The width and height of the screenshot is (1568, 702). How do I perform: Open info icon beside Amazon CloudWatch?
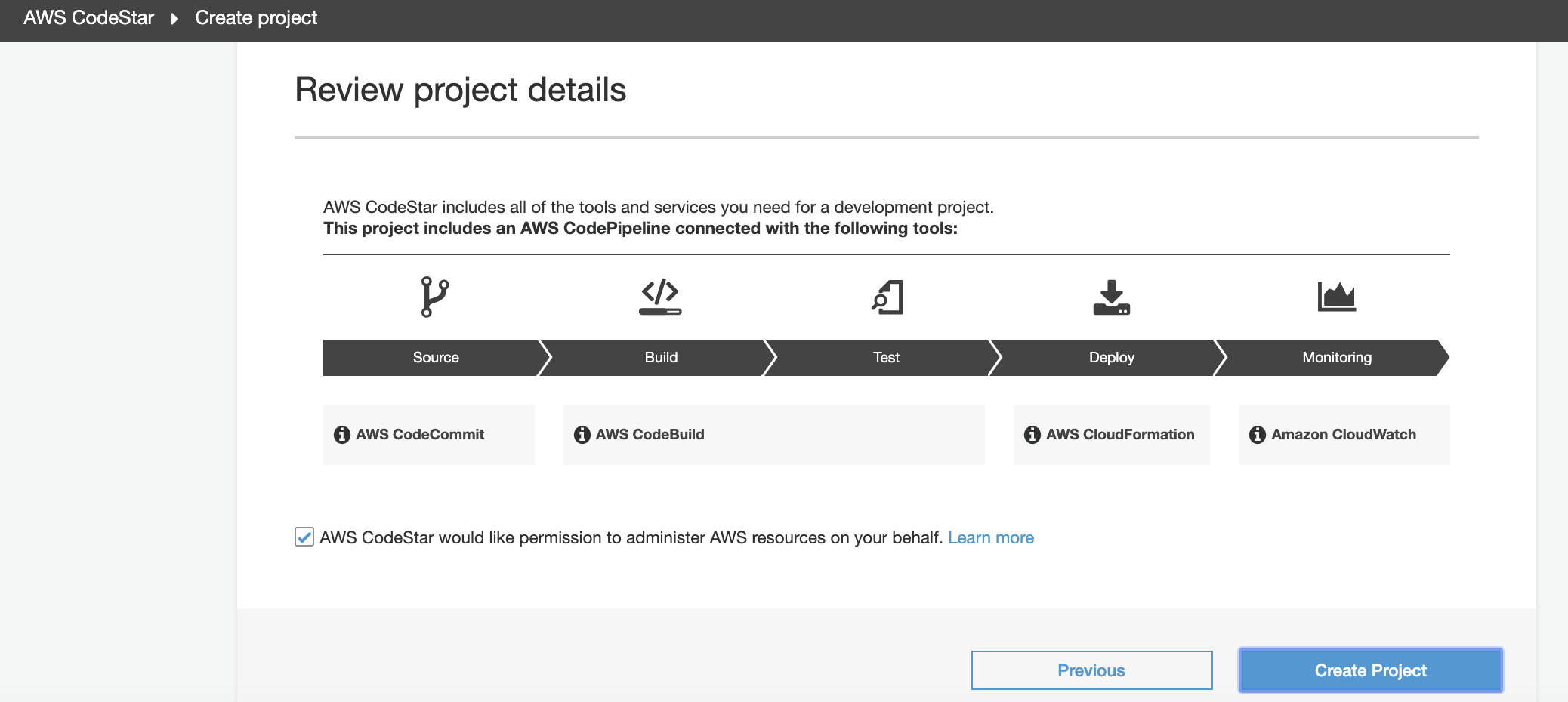[x=1257, y=435]
